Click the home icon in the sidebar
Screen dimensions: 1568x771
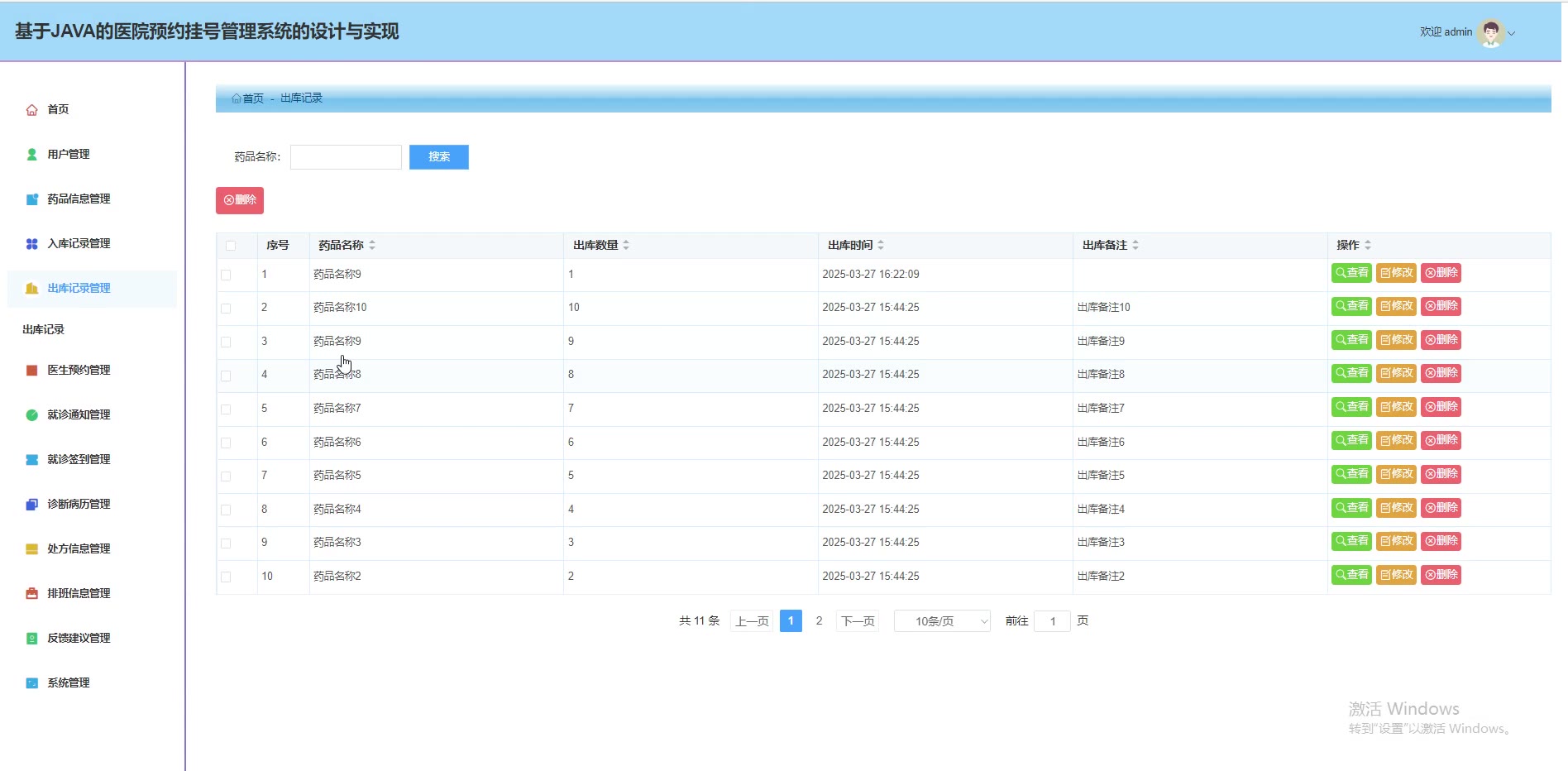click(31, 110)
